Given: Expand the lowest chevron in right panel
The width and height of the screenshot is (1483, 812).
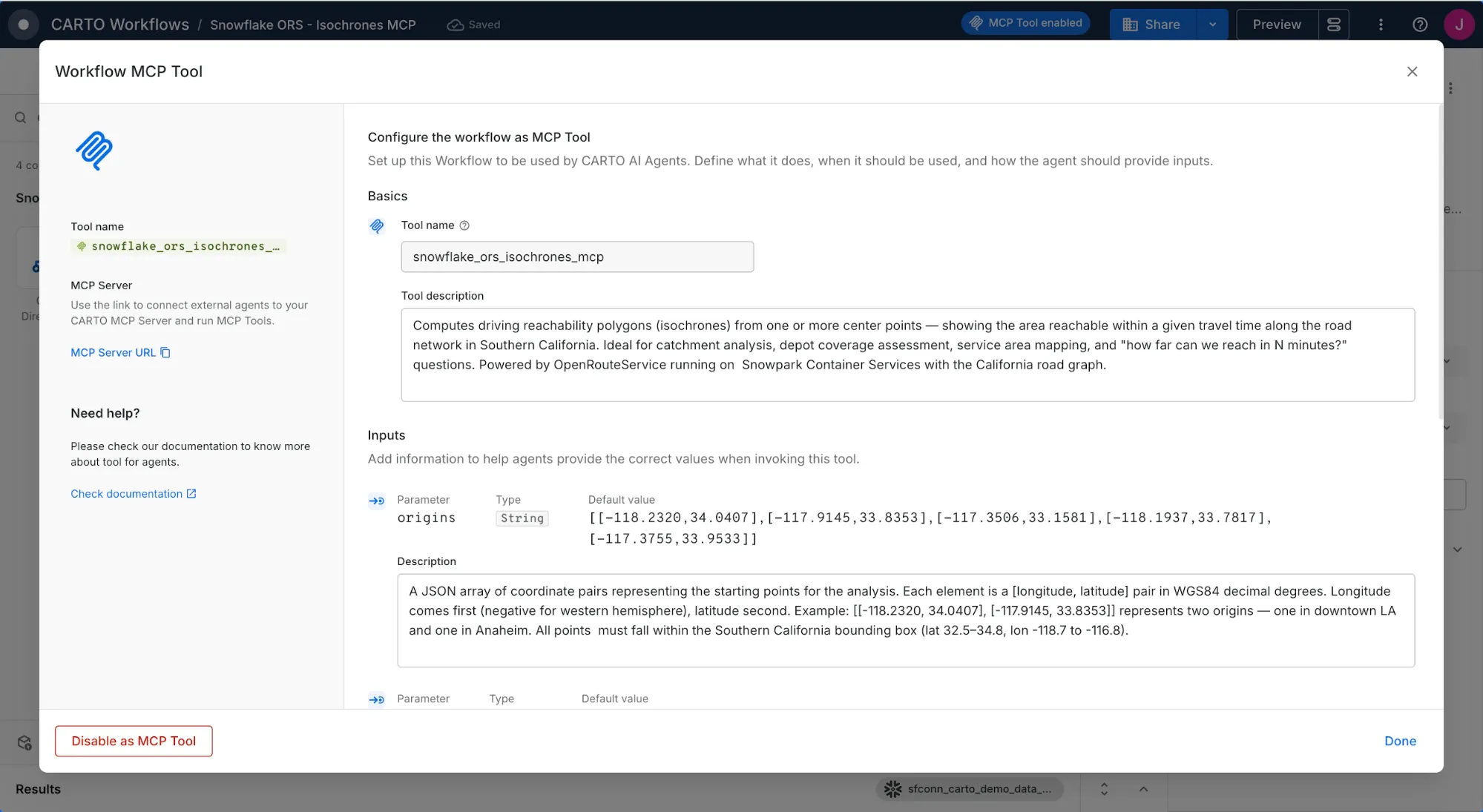Looking at the screenshot, I should (x=1457, y=549).
